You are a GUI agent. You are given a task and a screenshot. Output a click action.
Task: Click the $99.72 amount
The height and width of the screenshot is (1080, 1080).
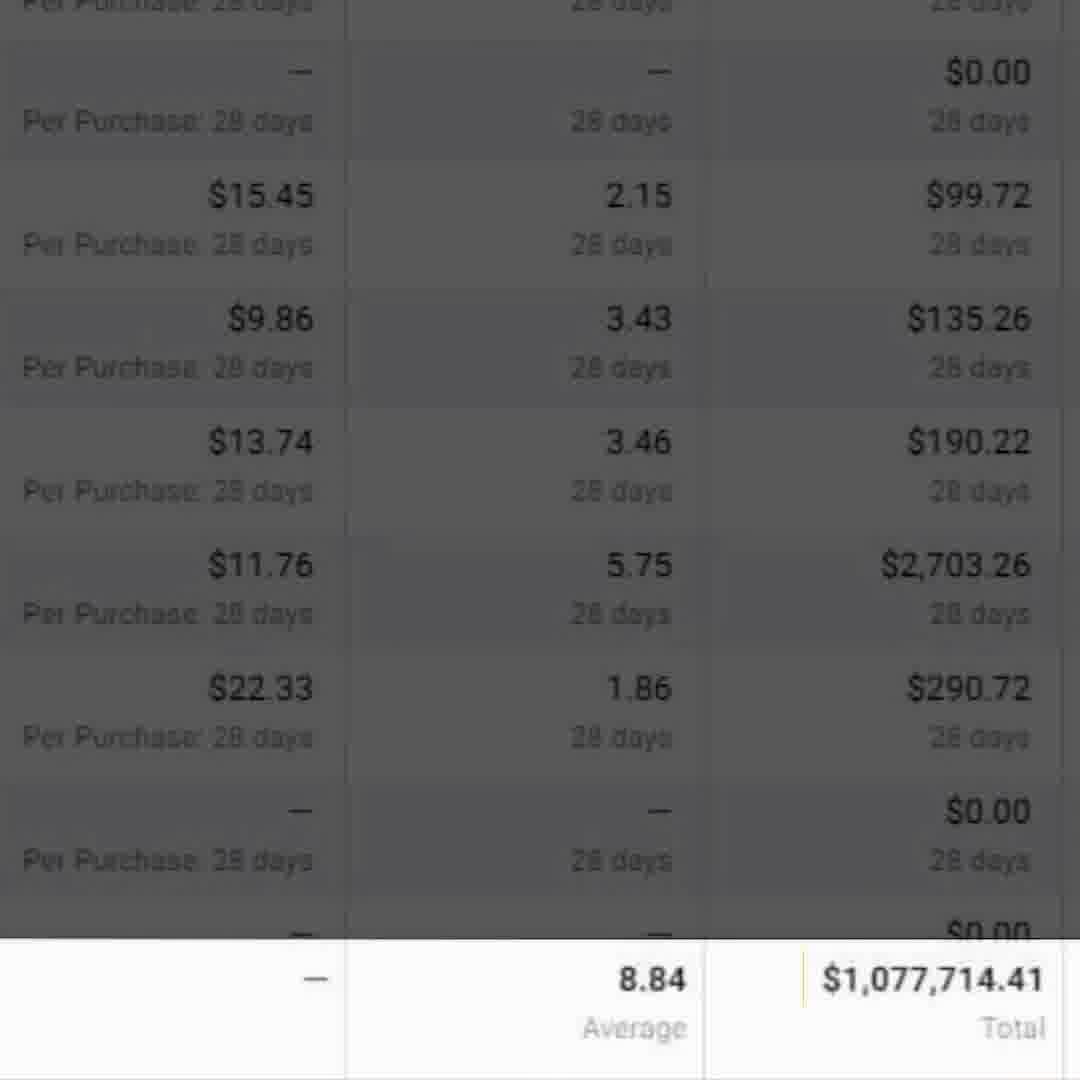(978, 195)
